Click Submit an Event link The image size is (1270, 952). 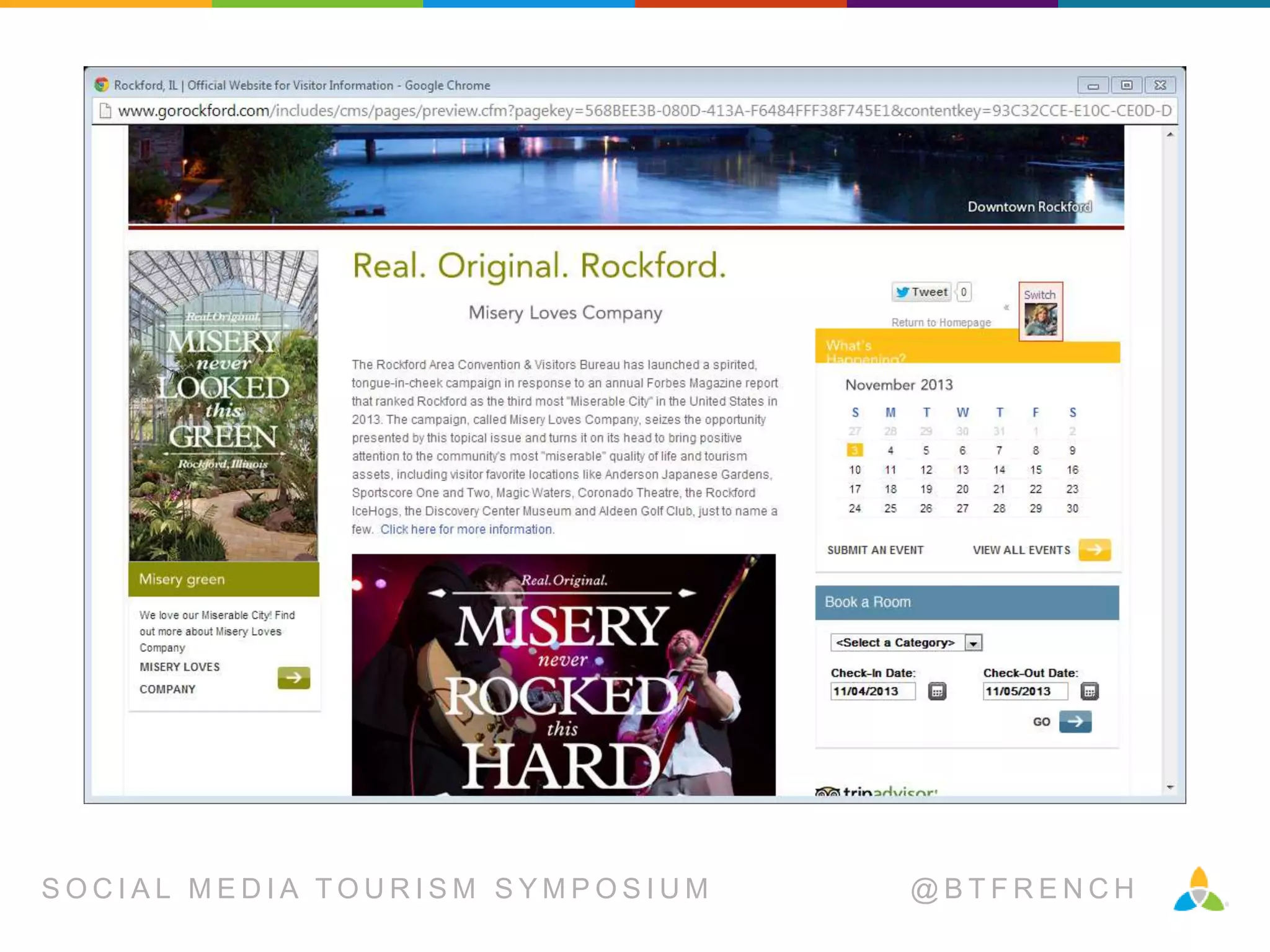[x=875, y=550]
